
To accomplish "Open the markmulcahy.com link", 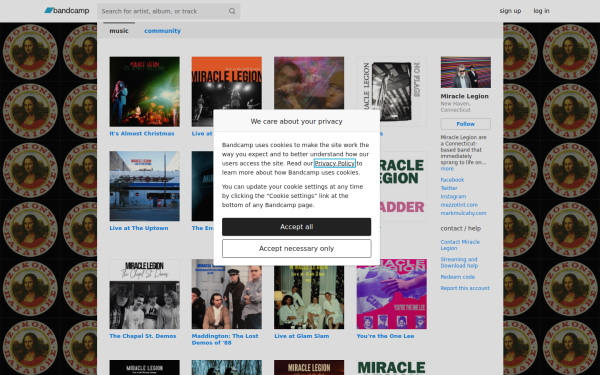I will point(463,214).
